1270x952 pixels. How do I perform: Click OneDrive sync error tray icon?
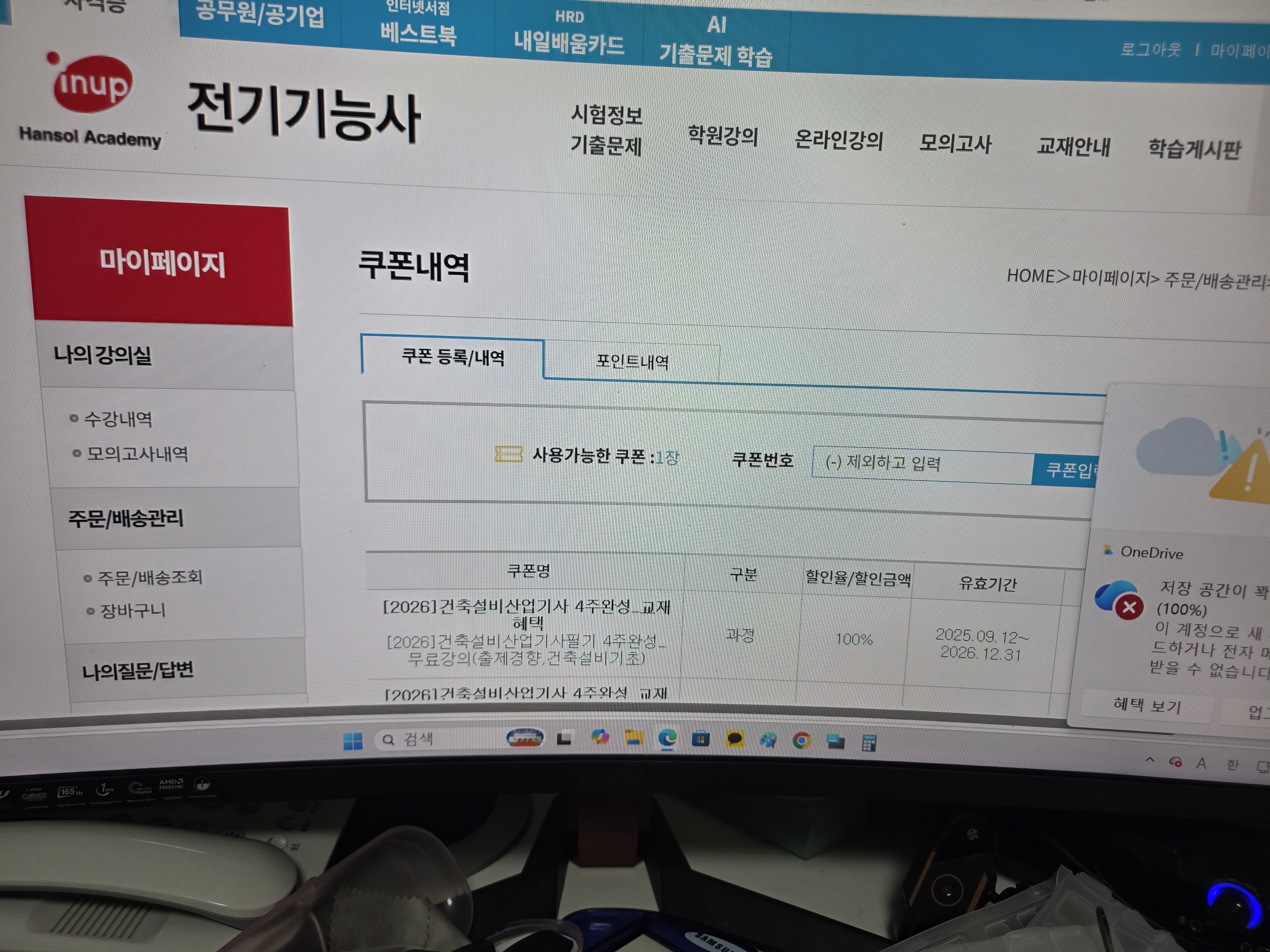(x=1175, y=763)
